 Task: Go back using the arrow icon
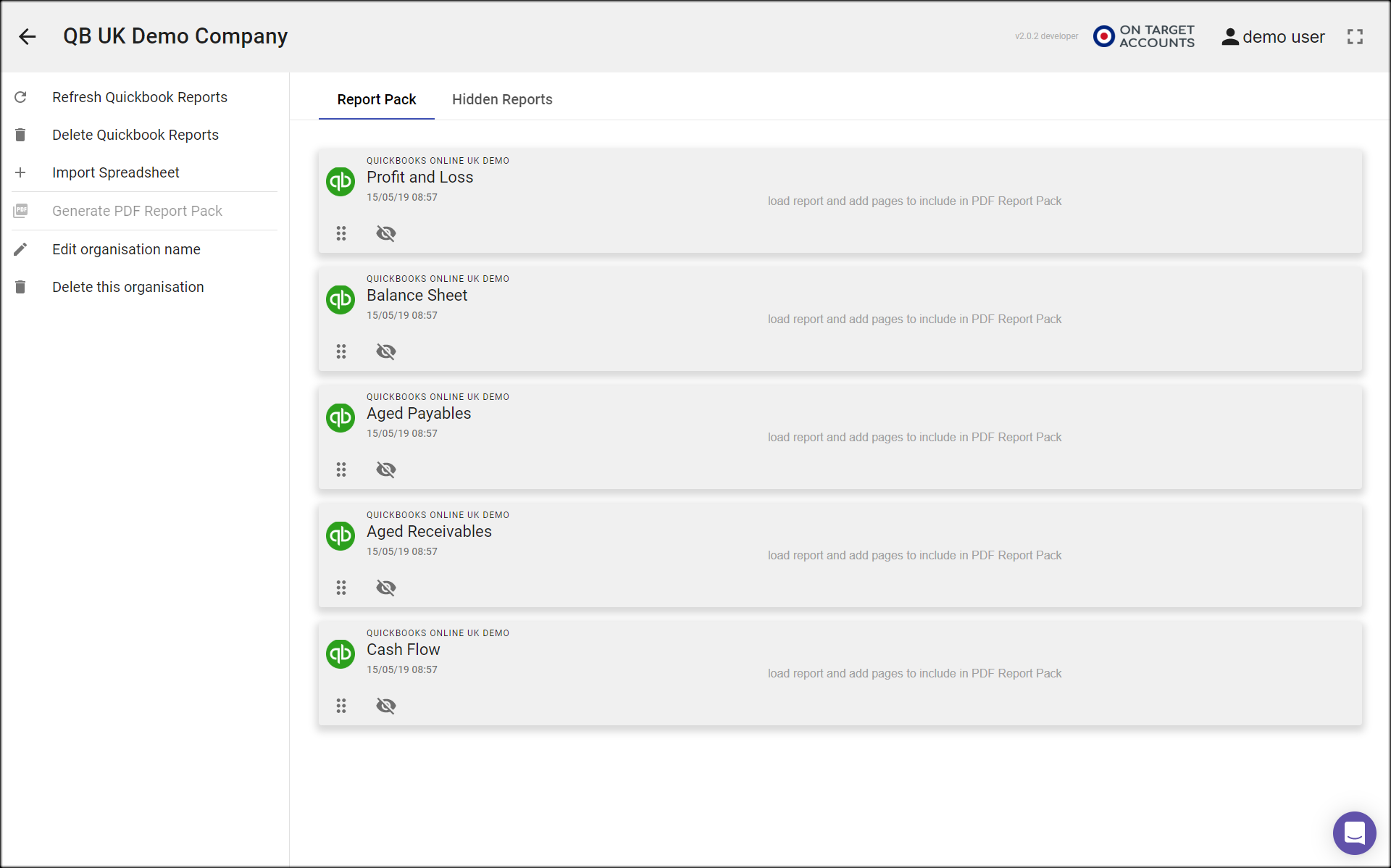pos(28,36)
